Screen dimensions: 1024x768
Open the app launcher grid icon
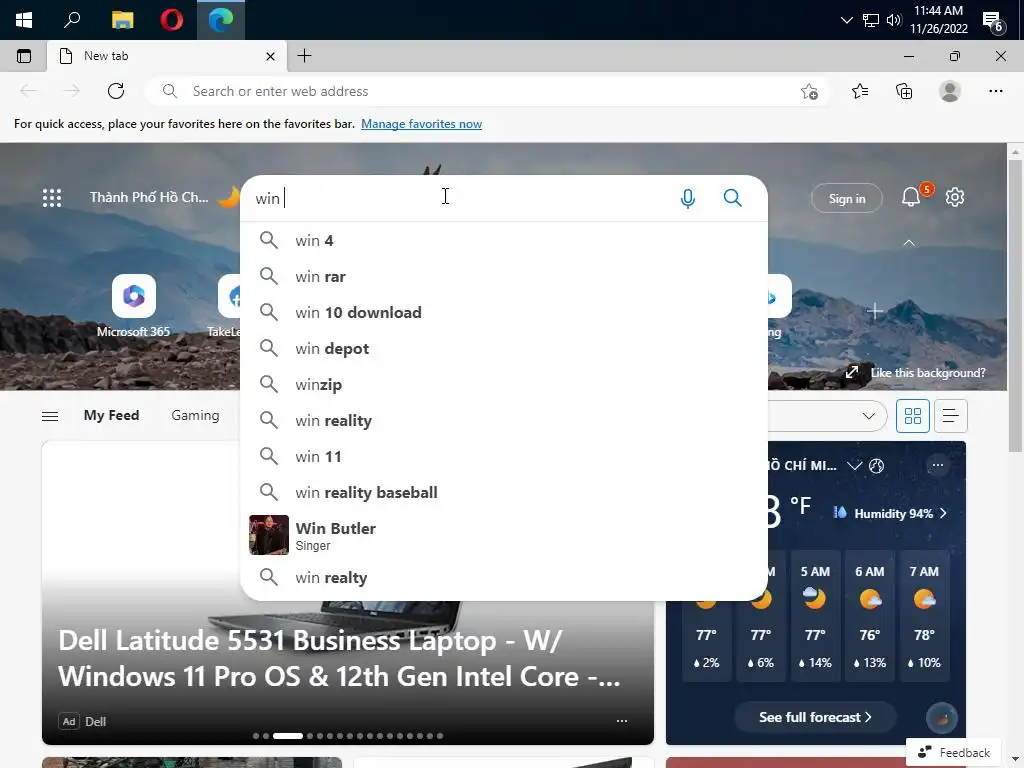(x=52, y=198)
